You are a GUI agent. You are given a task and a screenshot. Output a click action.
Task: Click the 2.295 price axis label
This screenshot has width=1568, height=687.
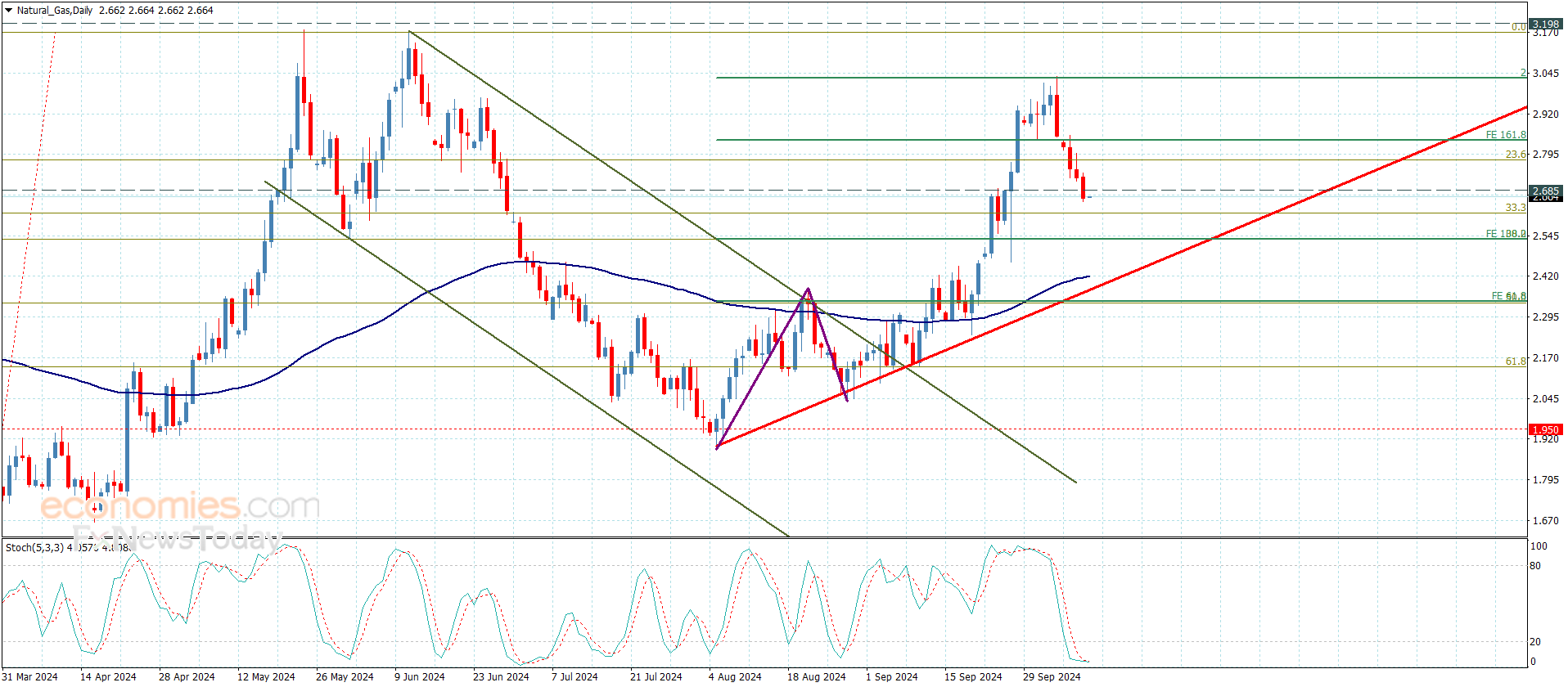tap(1545, 317)
